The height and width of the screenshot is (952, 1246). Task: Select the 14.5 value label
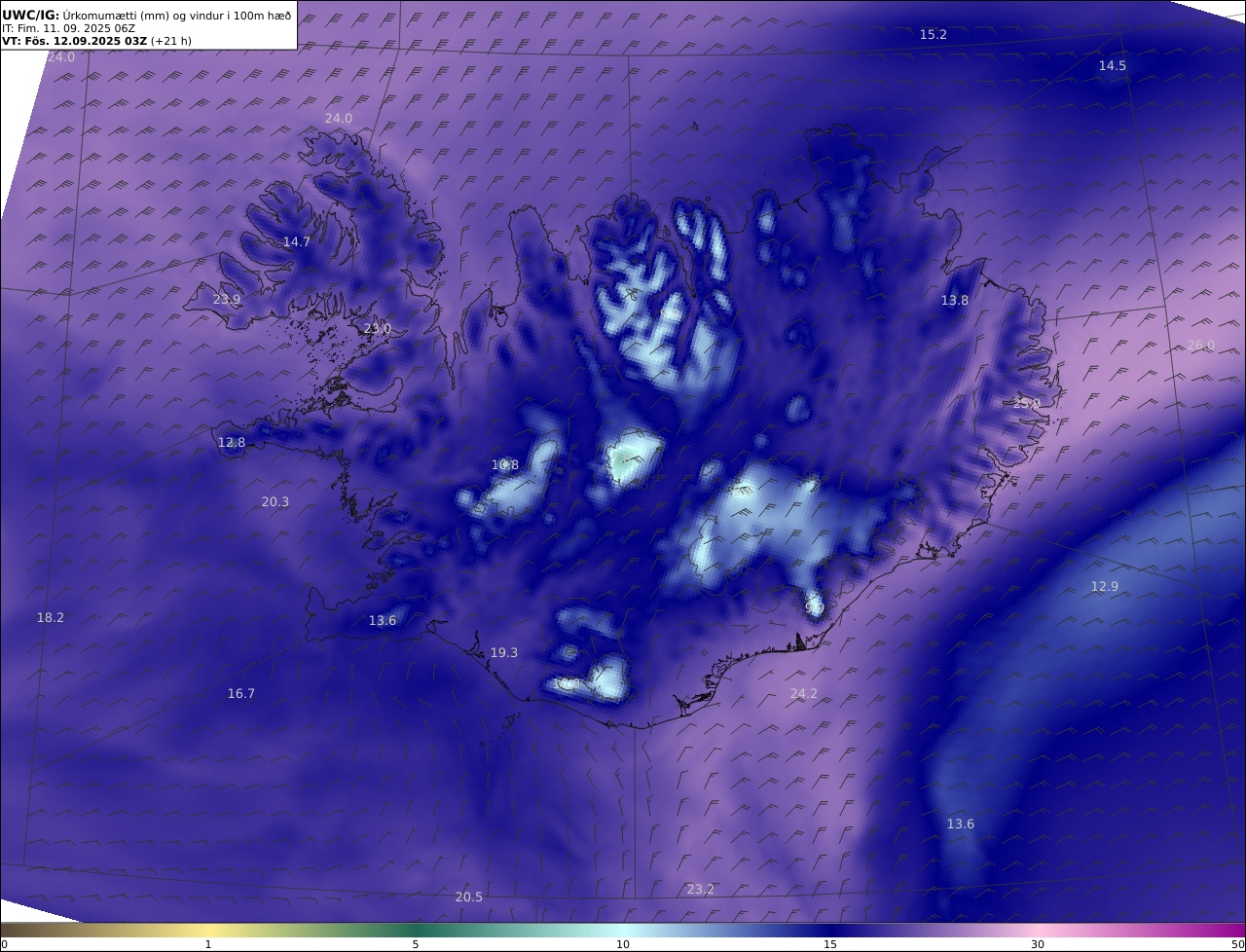1113,65
